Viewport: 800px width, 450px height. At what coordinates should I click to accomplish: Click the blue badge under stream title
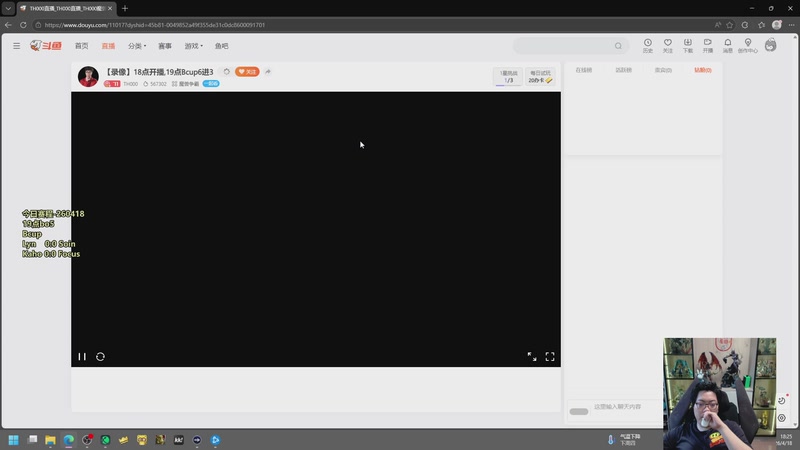point(211,84)
